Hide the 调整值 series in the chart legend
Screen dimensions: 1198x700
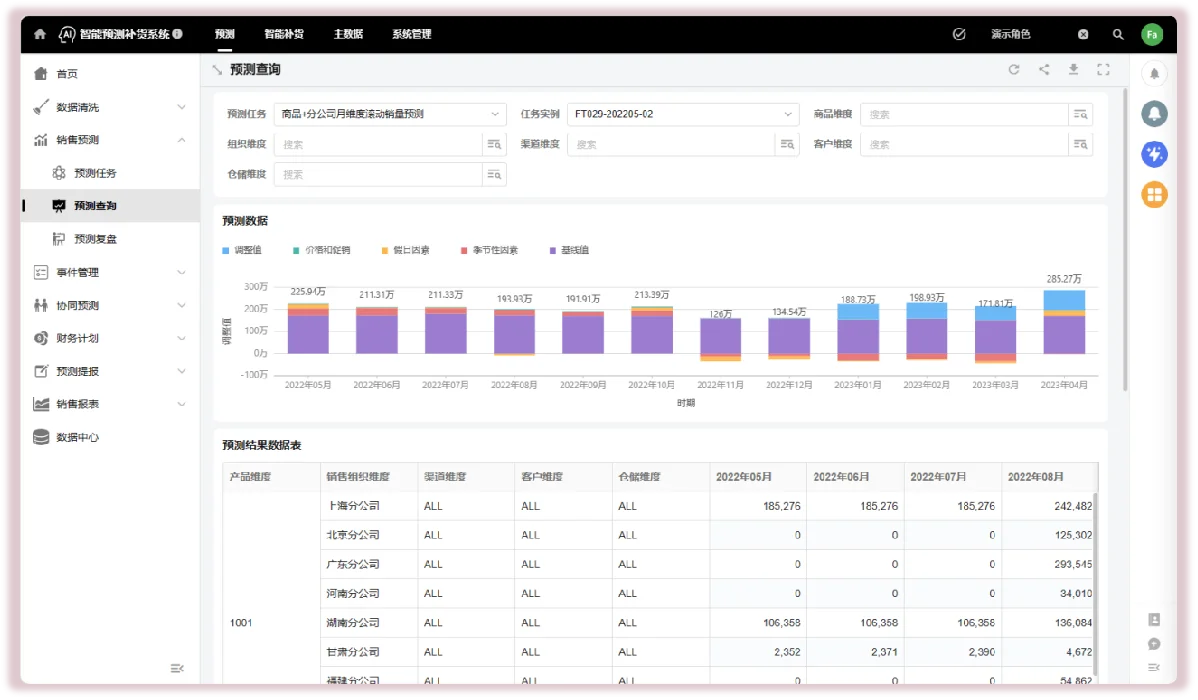click(x=247, y=249)
